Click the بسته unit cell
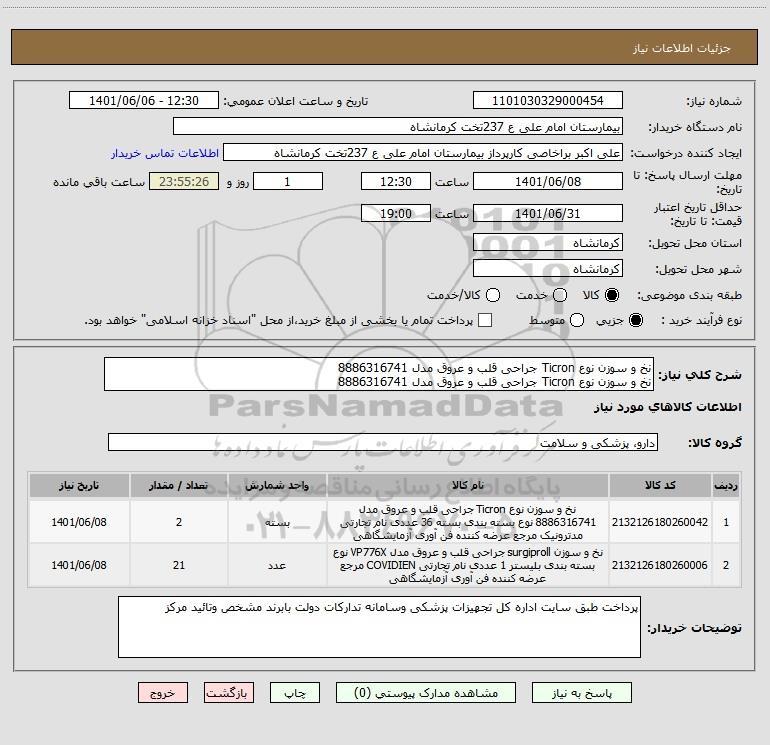The width and height of the screenshot is (770, 745). pos(277,522)
